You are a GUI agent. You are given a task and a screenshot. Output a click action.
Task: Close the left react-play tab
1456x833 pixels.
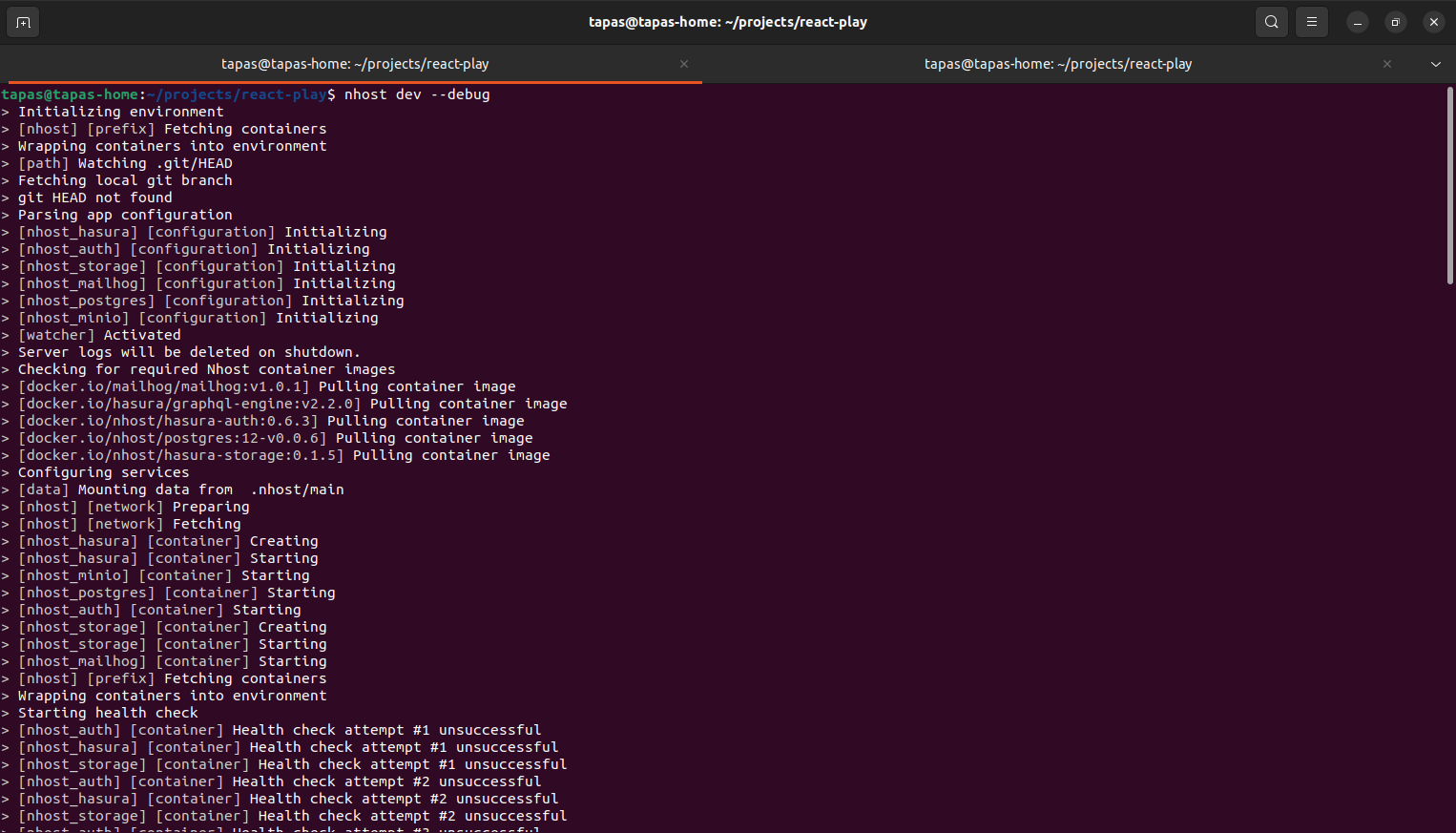(x=684, y=64)
